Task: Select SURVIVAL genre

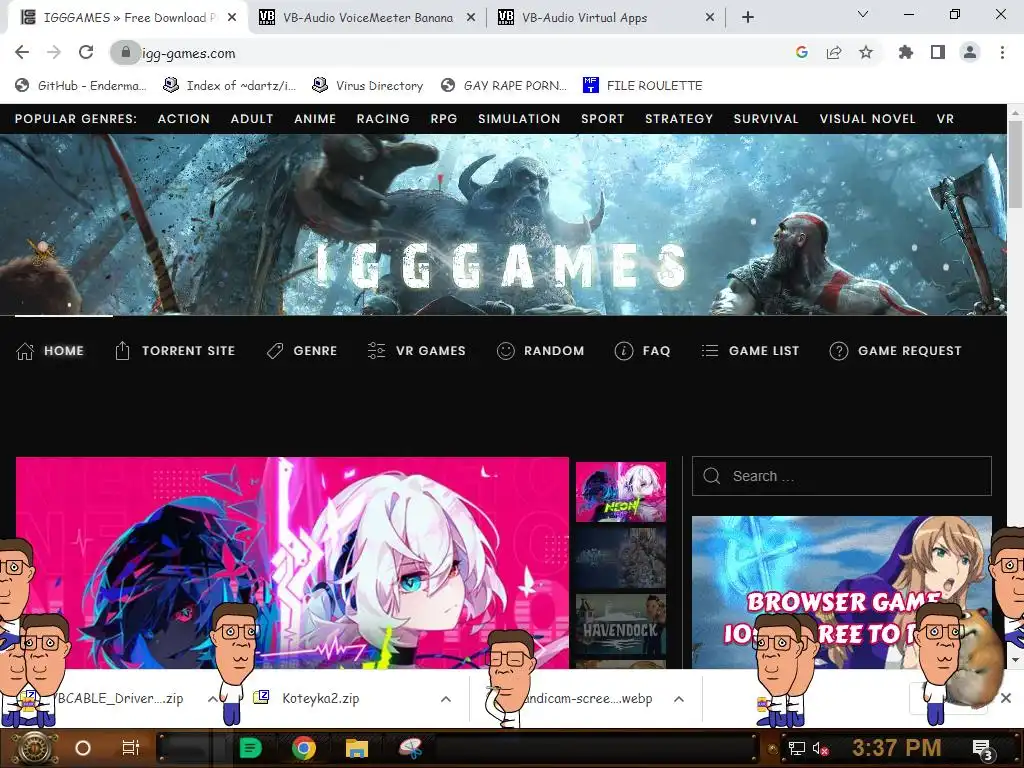Action: 766,119
